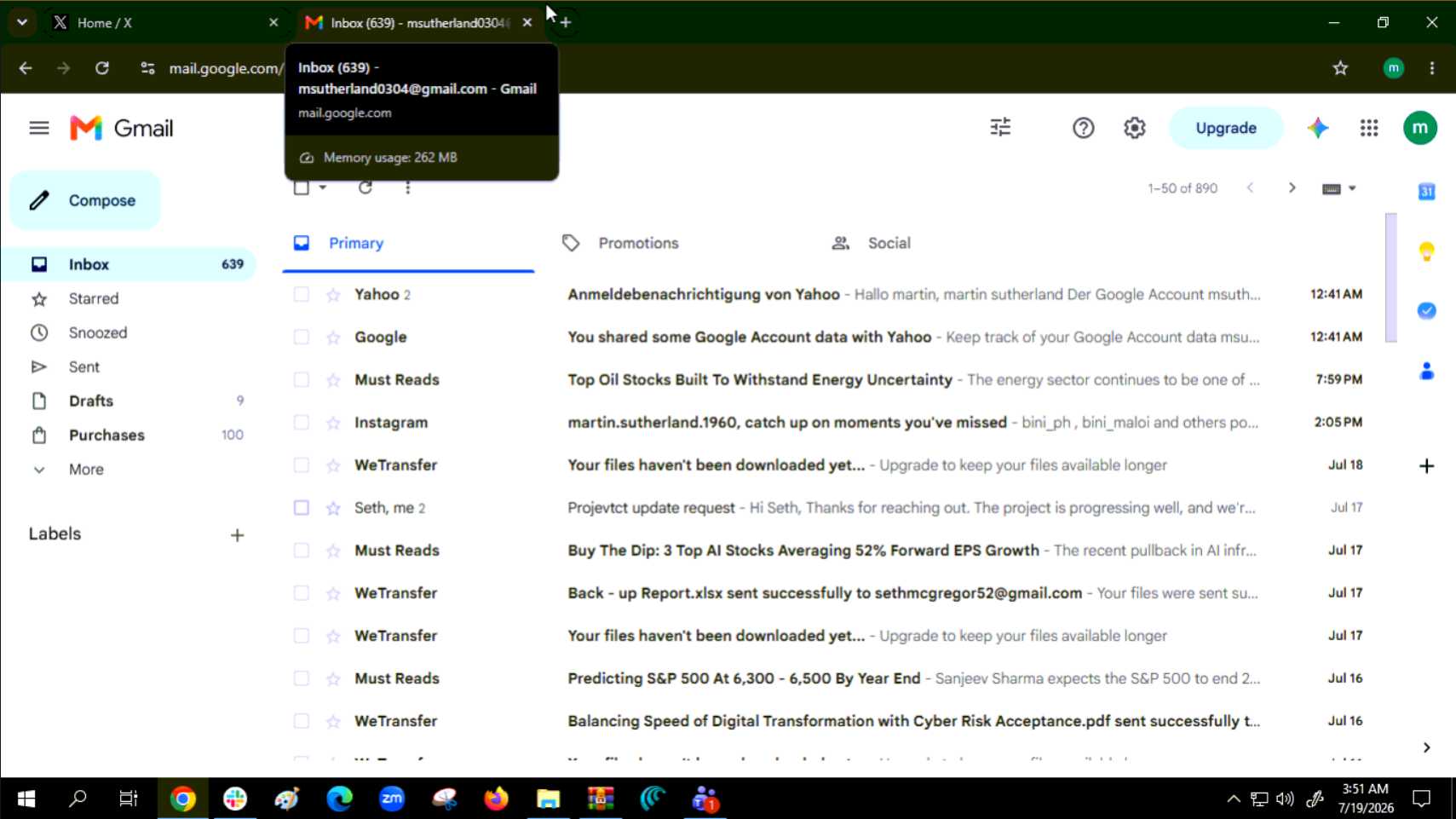Open the select-all dropdown arrow
This screenshot has width=1456, height=819.
(x=323, y=187)
